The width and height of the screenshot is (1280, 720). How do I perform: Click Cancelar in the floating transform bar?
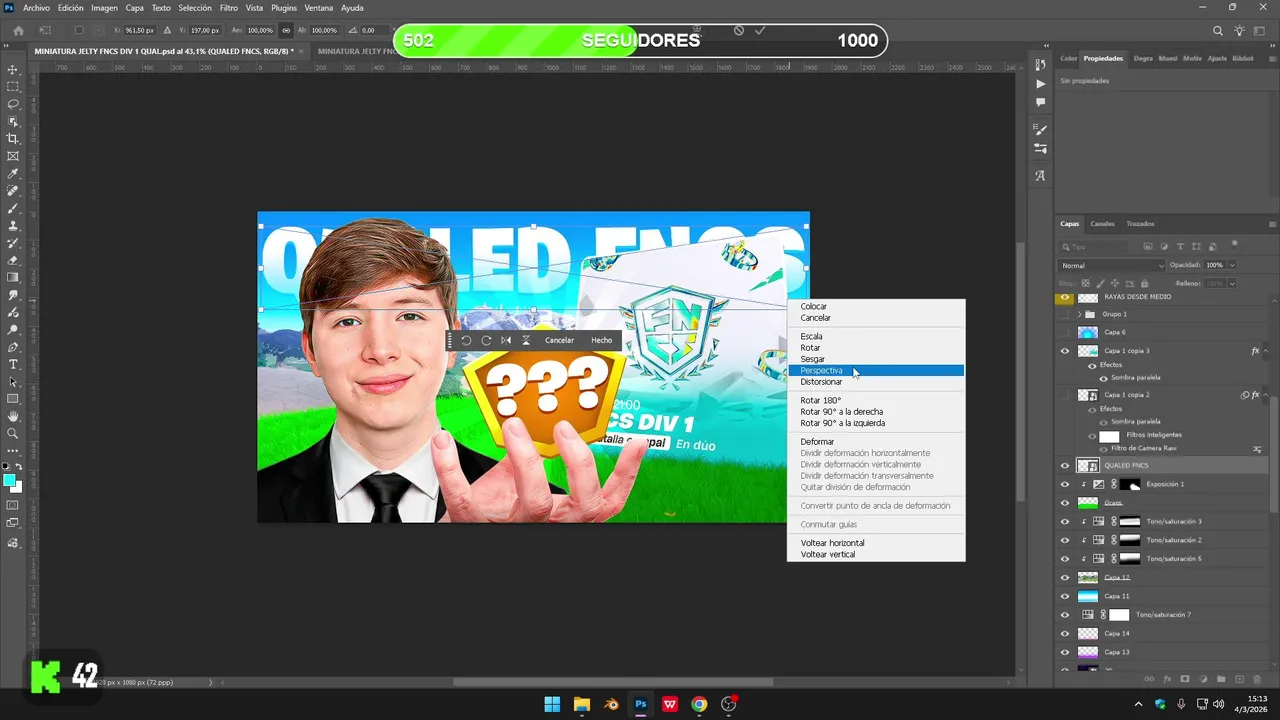(559, 340)
